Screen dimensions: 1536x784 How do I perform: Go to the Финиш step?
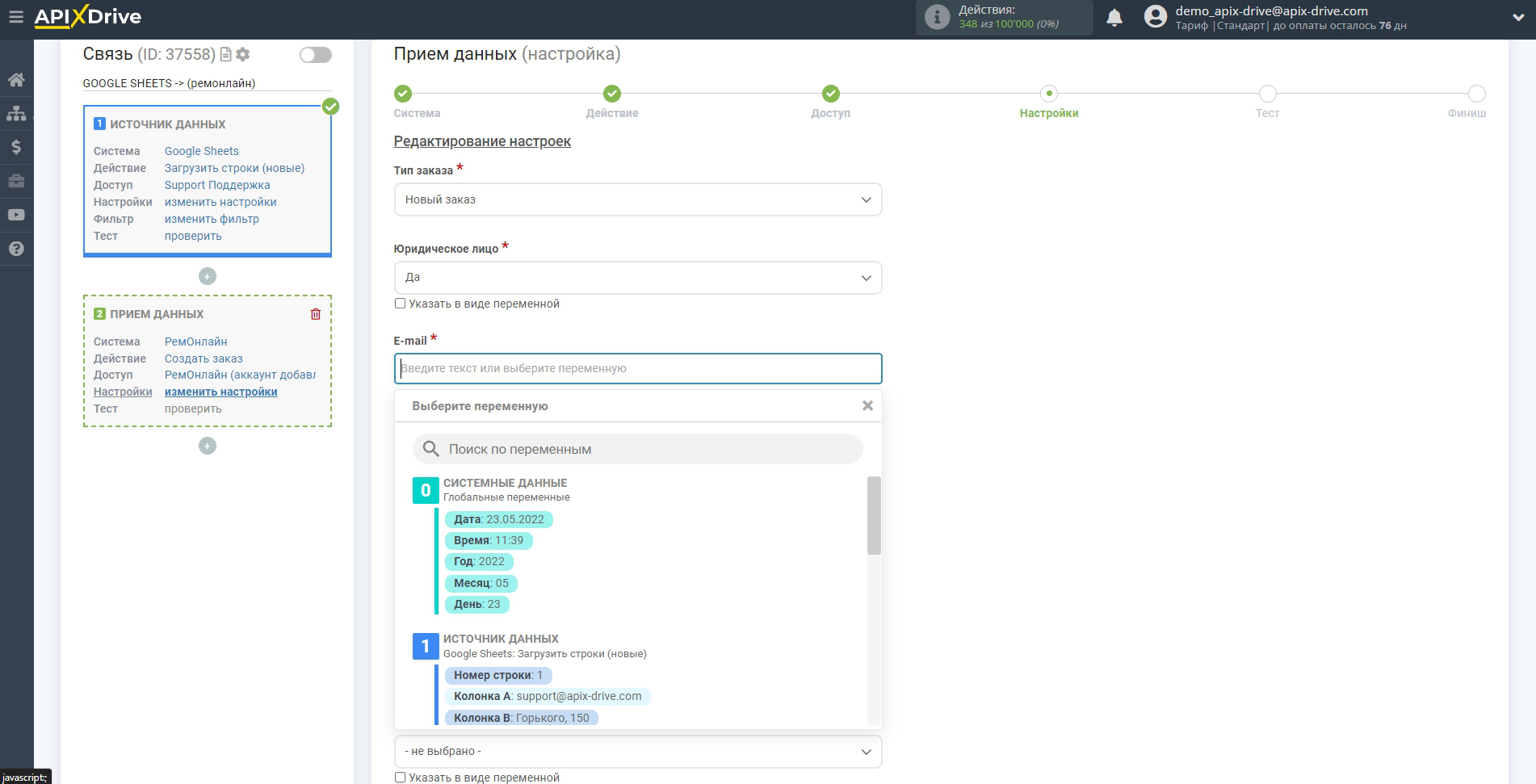(1477, 94)
